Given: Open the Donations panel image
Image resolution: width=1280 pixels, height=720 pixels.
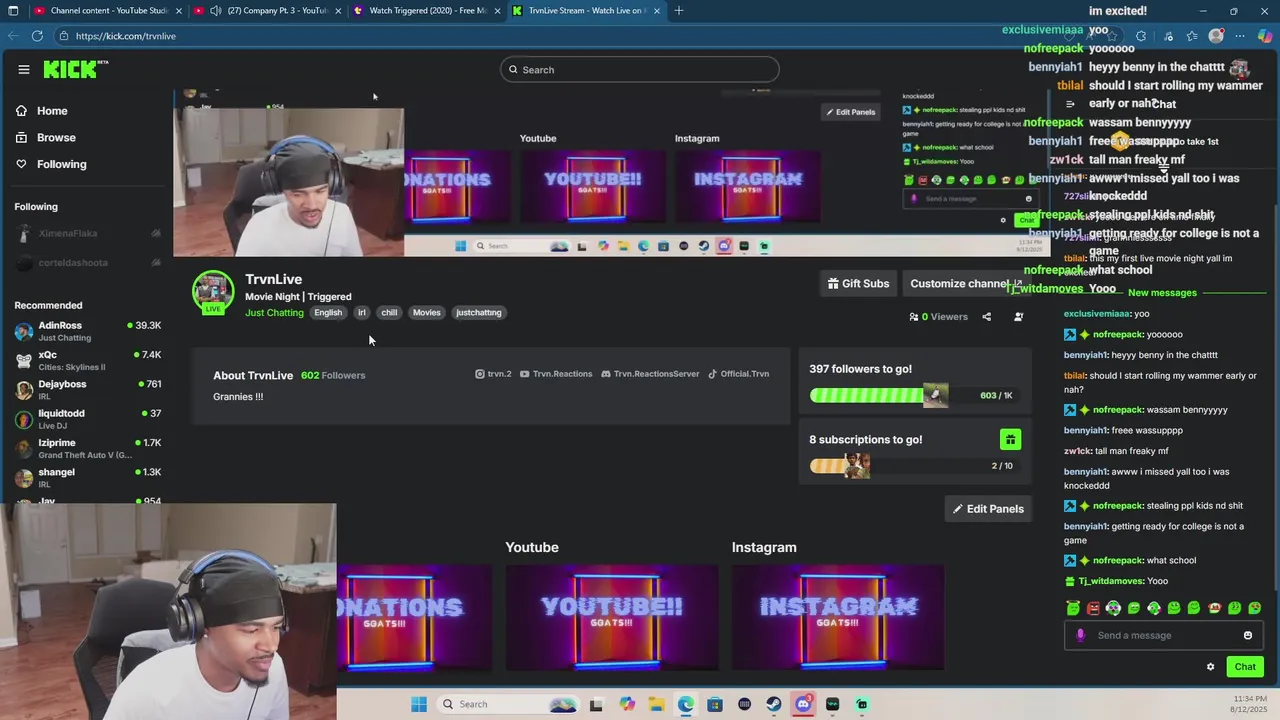Looking at the screenshot, I should [x=414, y=617].
